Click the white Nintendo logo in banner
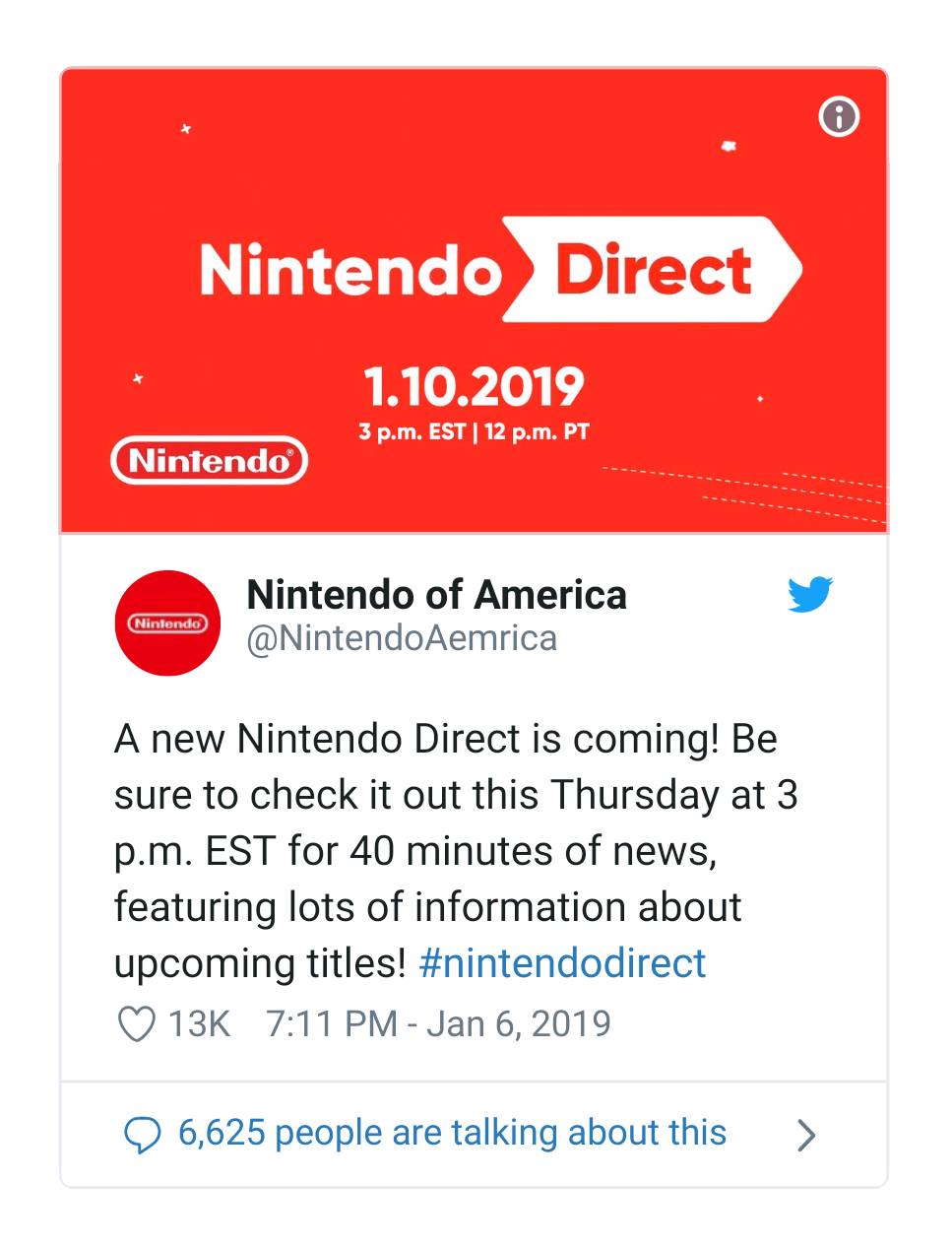Screen dimensions: 952x1247 coord(210,460)
